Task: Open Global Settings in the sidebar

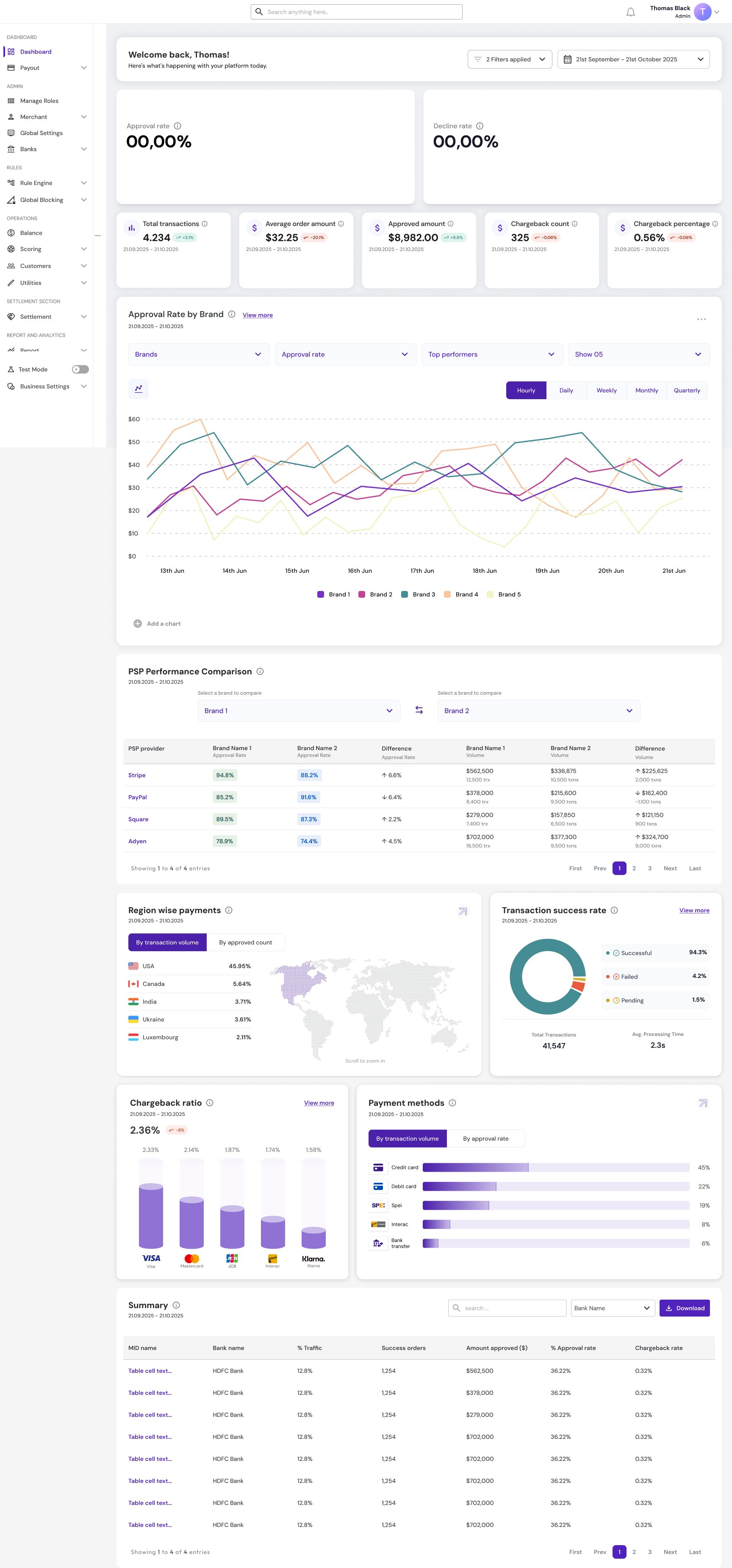Action: pos(42,133)
